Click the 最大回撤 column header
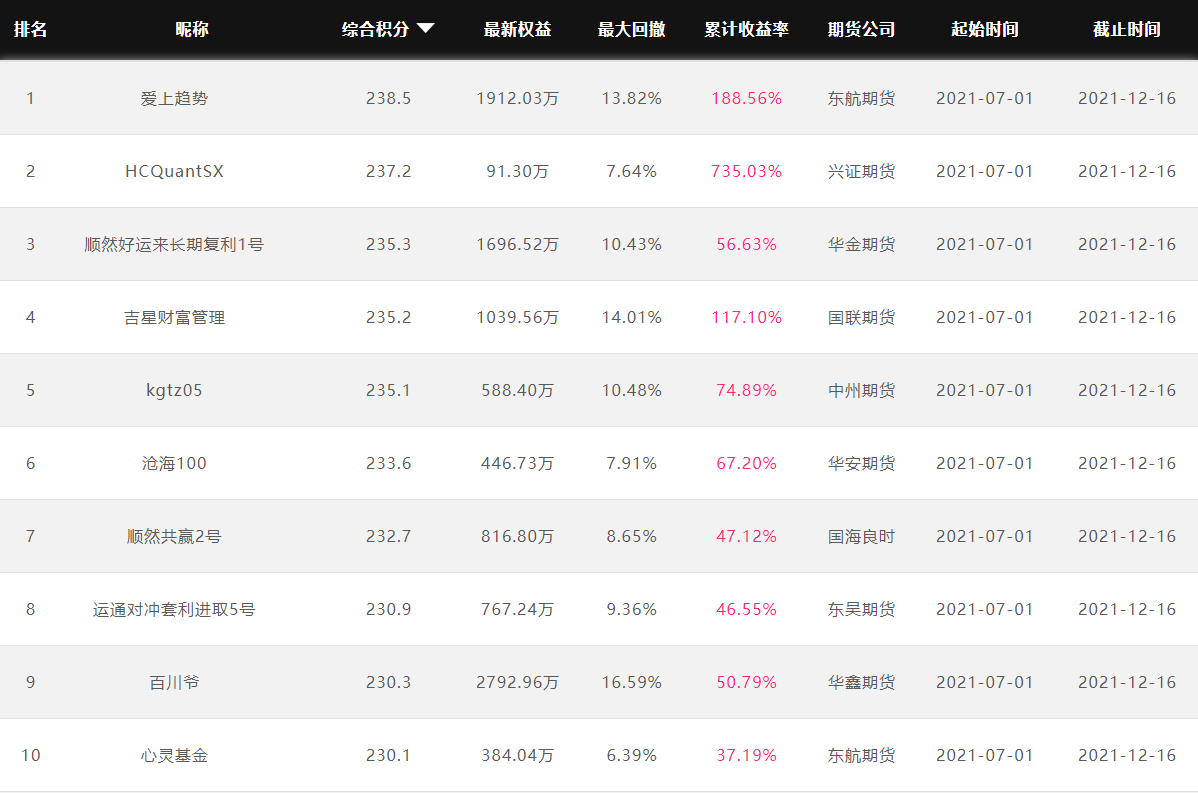 point(631,29)
